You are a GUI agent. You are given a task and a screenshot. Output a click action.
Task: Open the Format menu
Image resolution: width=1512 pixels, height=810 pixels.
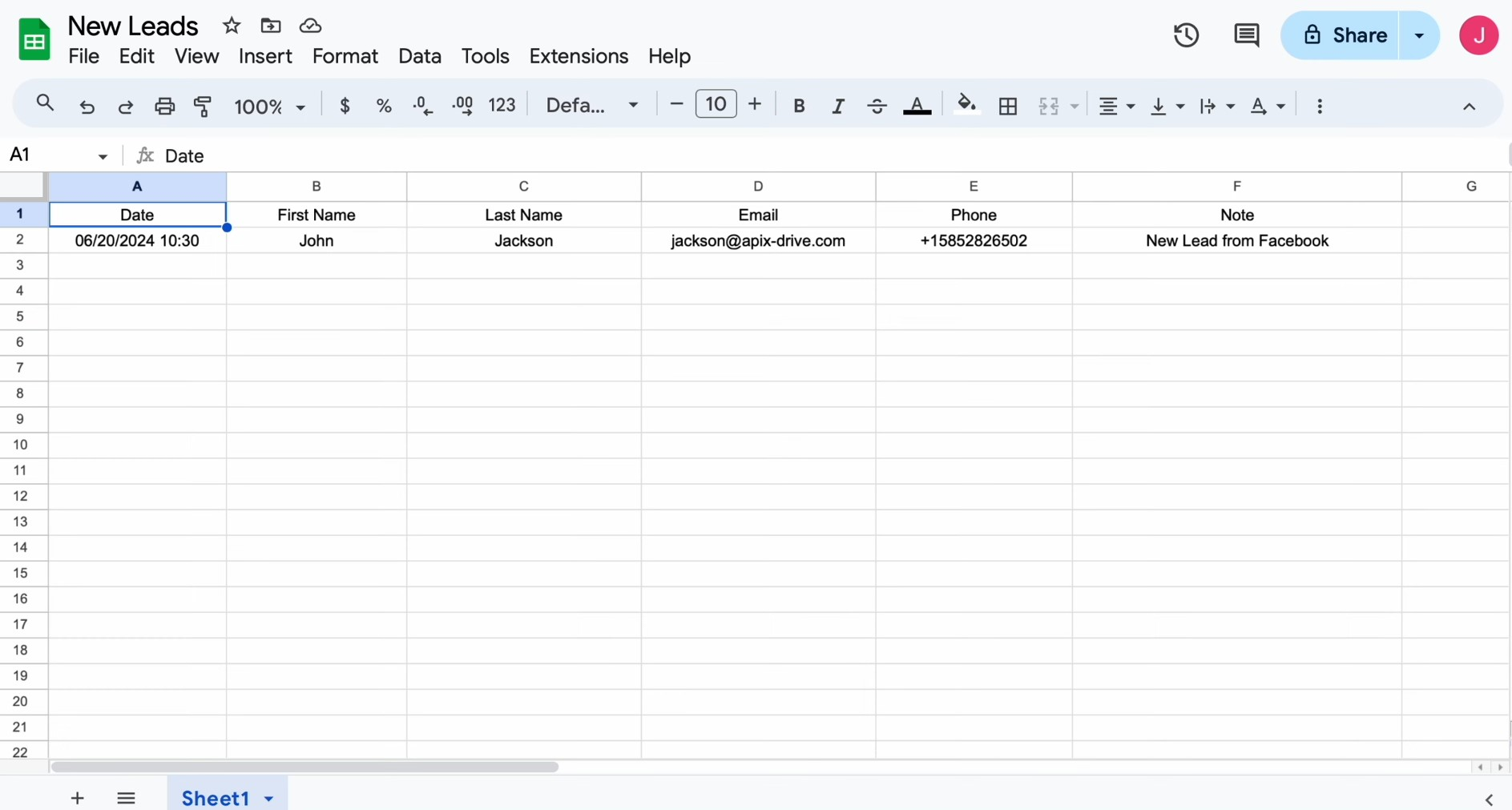pos(345,55)
